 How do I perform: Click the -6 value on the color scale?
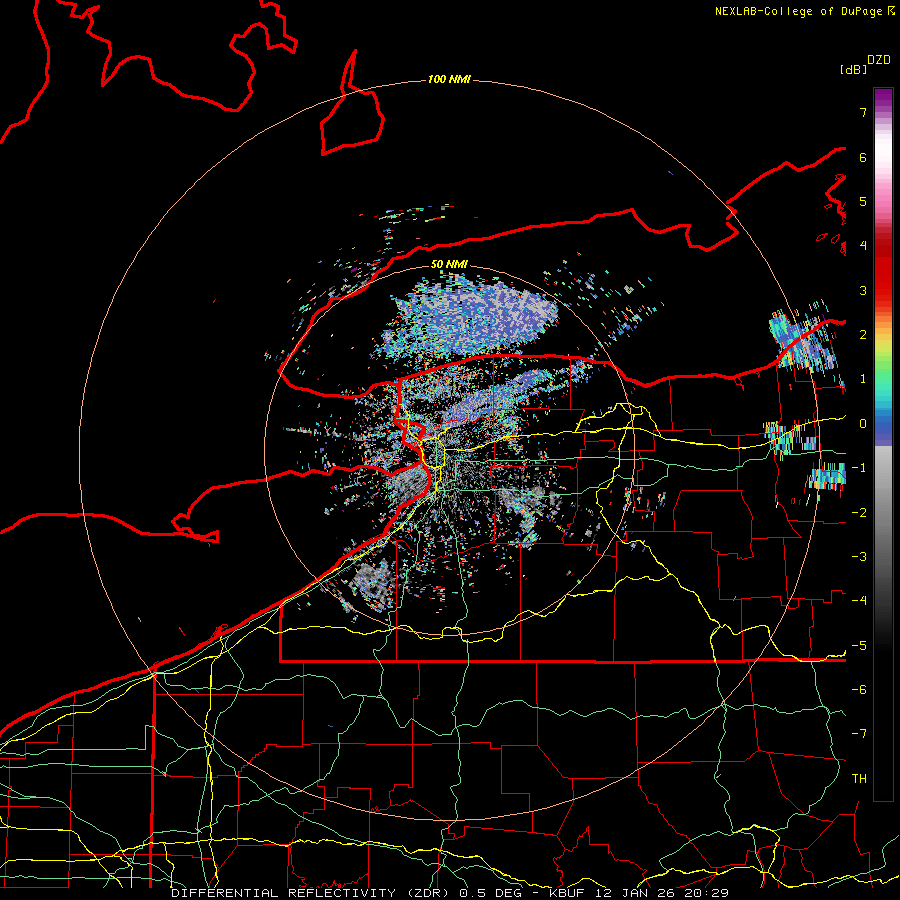(859, 690)
